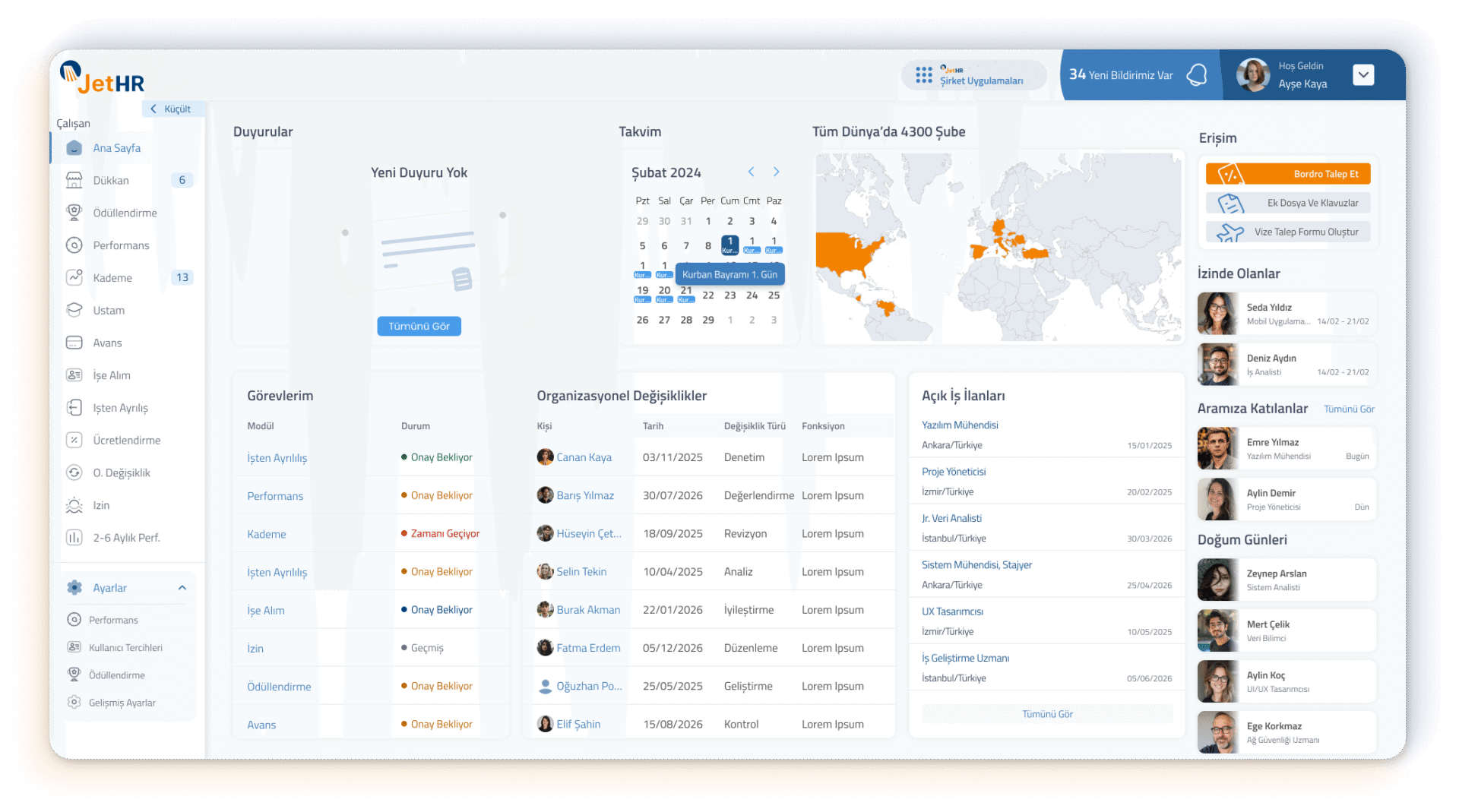1459x812 pixels.
Task: Collapse the Ayarlar settings section
Action: [182, 587]
